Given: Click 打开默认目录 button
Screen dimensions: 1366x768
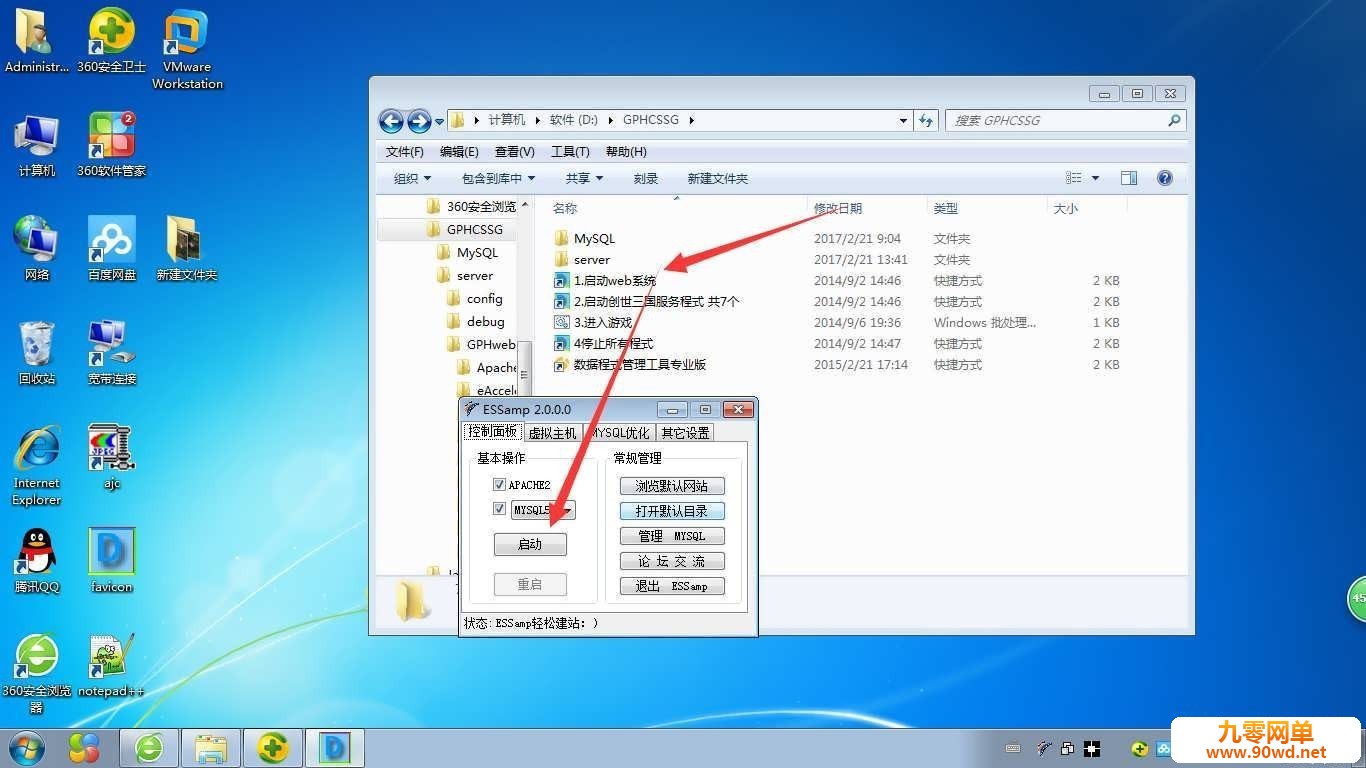Looking at the screenshot, I should pos(672,511).
